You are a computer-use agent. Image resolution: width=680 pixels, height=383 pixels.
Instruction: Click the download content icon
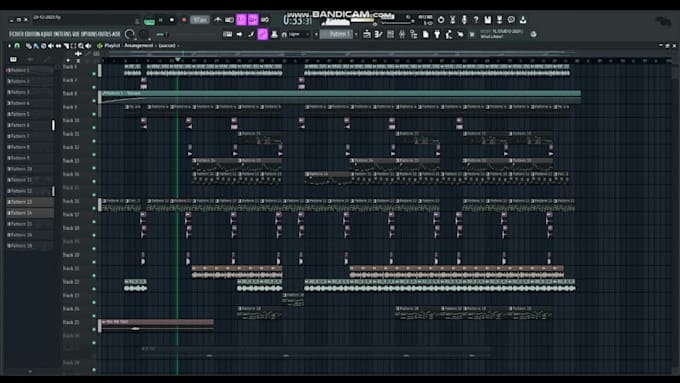[523, 20]
